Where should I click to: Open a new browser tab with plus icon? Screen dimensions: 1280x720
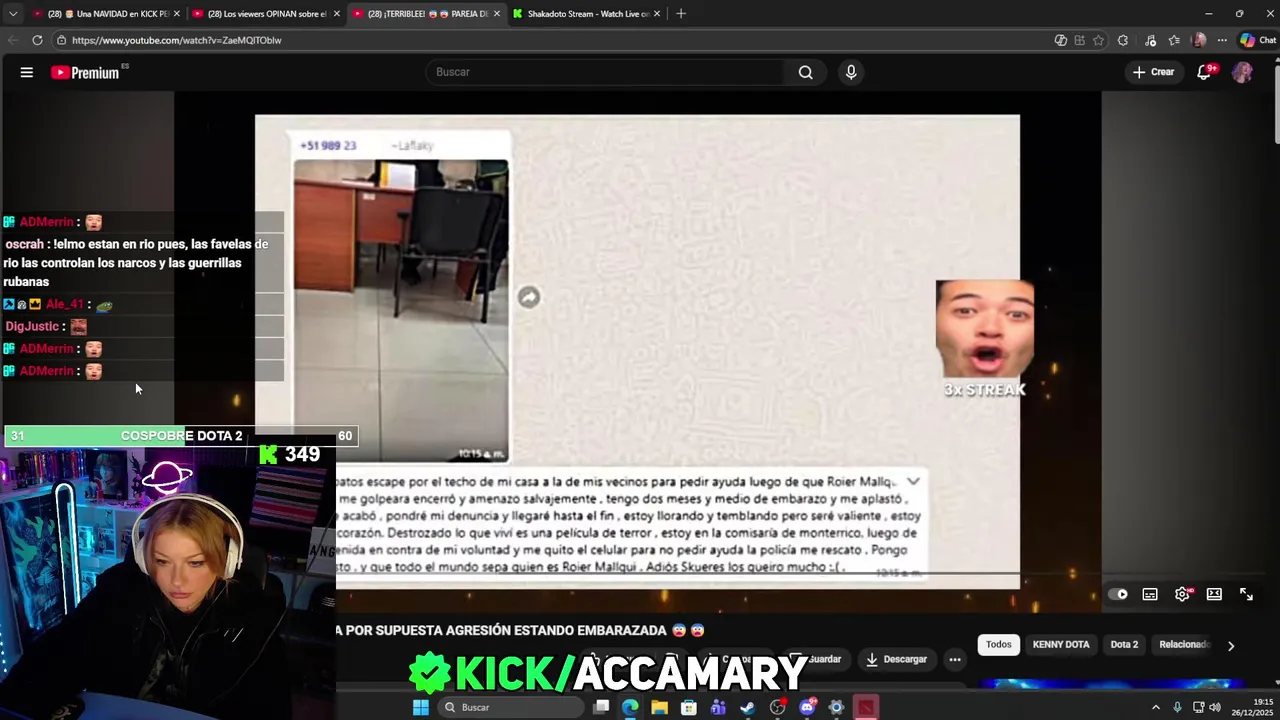[681, 13]
